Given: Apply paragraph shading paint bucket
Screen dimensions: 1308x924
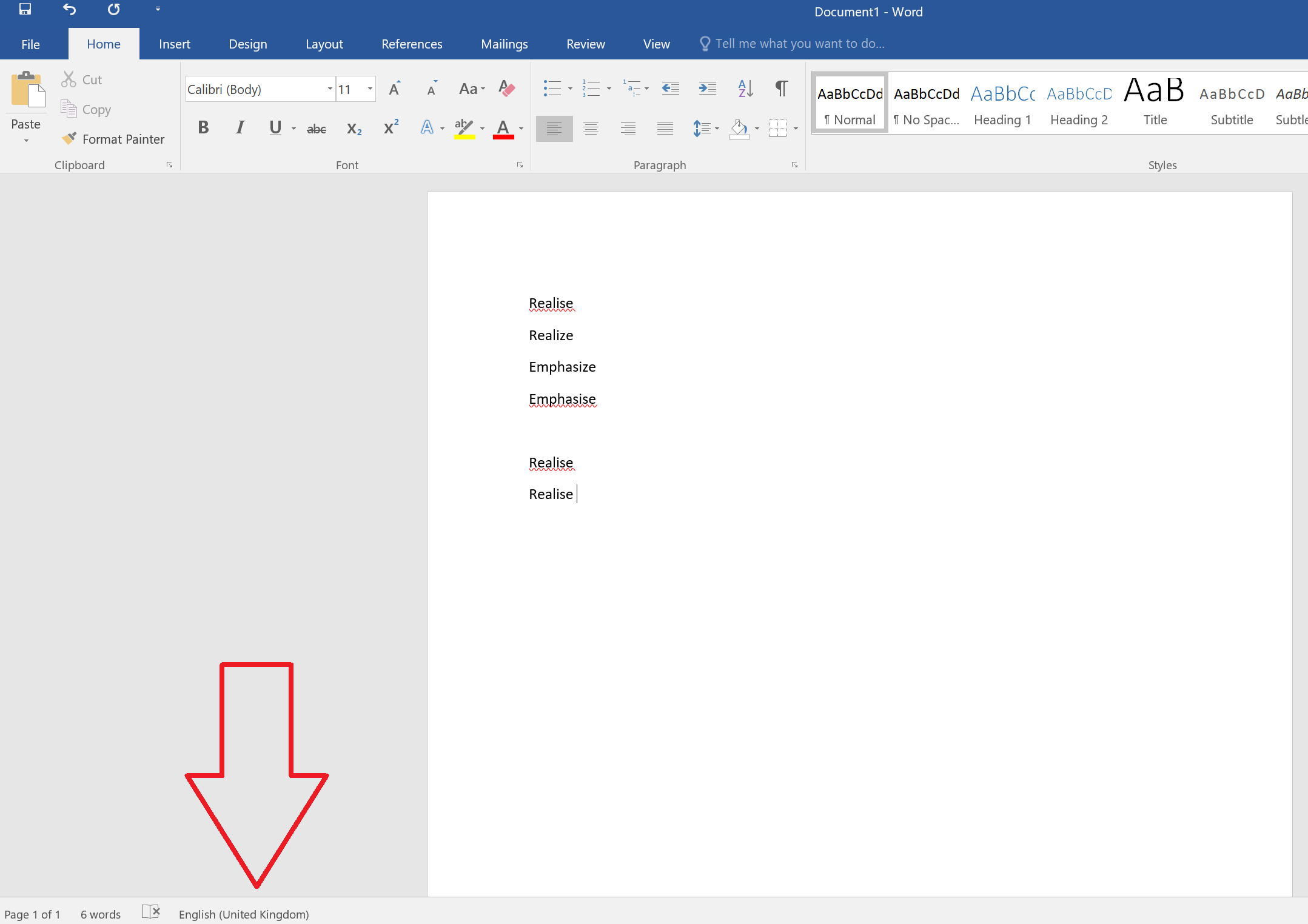Looking at the screenshot, I should 739,129.
